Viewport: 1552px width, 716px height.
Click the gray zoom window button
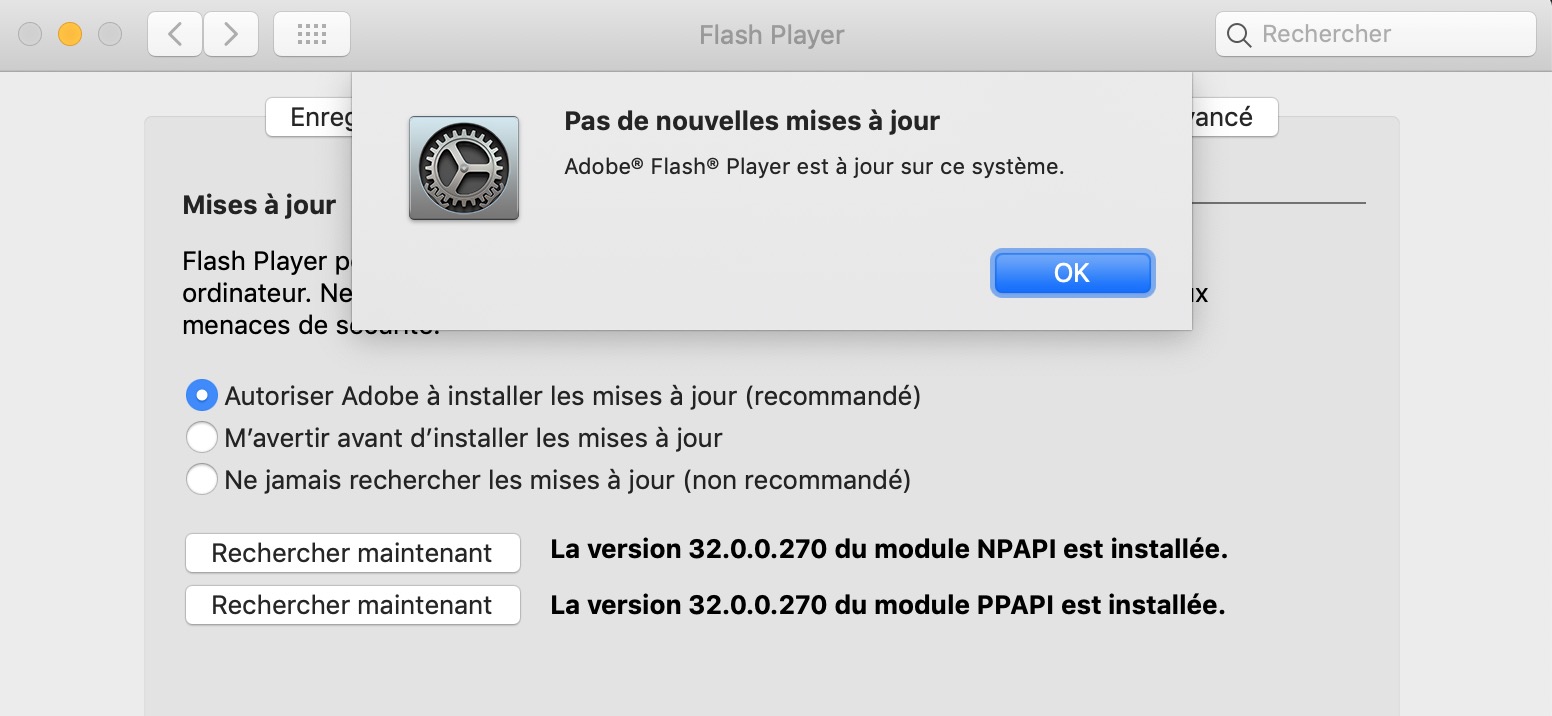click(x=110, y=34)
